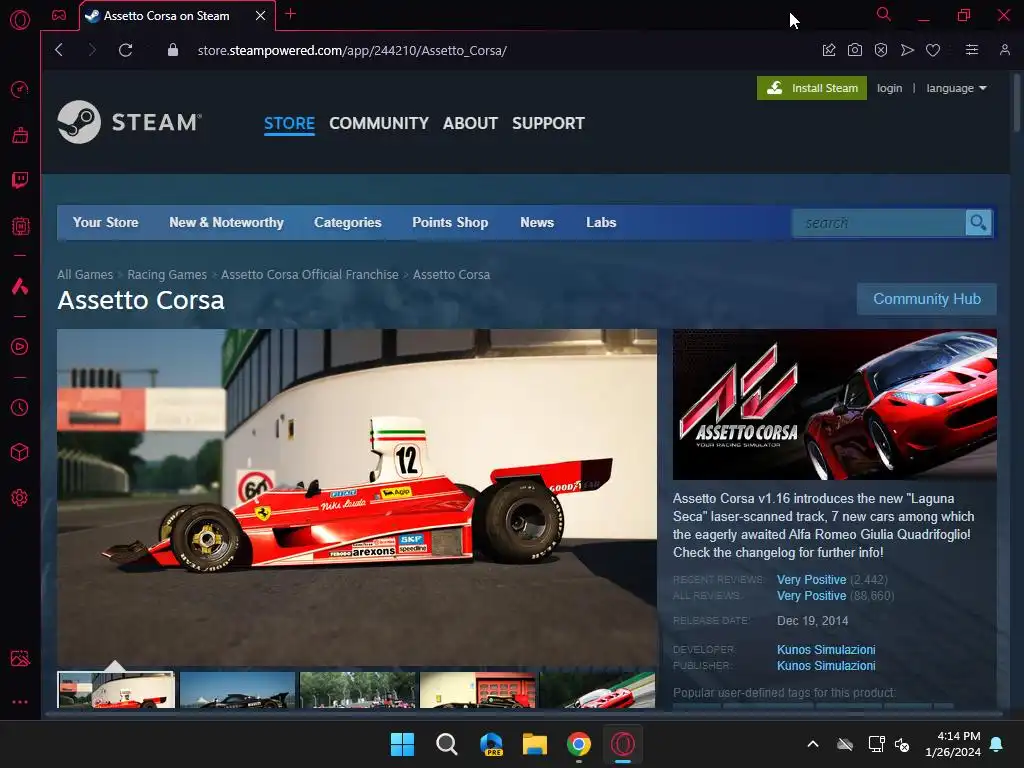This screenshot has width=1024, height=768.
Task: Open Windows Start menu
Action: point(402,744)
